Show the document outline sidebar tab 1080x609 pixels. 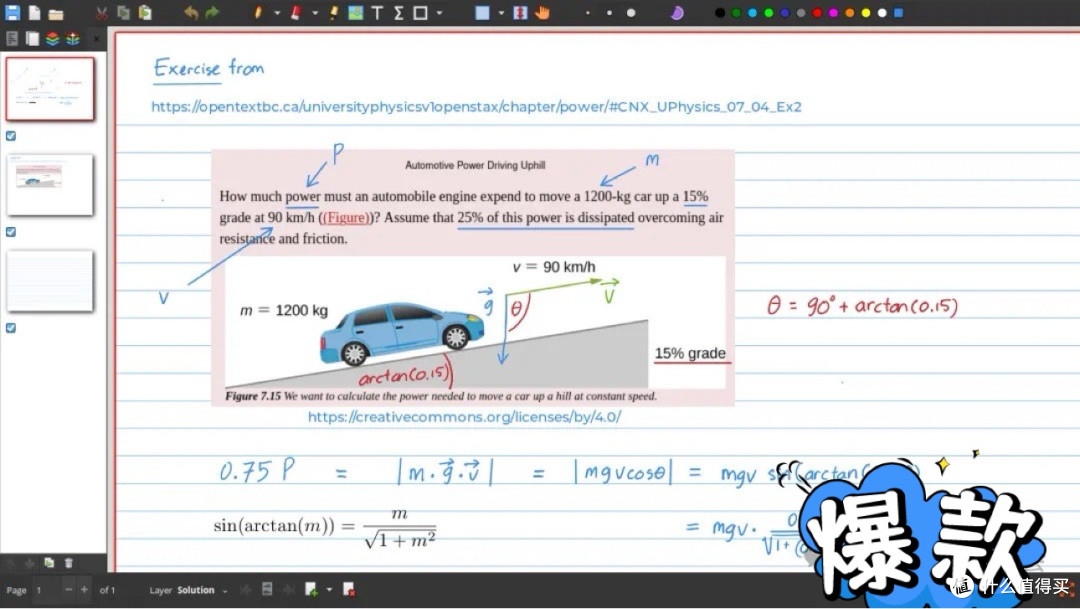12,39
